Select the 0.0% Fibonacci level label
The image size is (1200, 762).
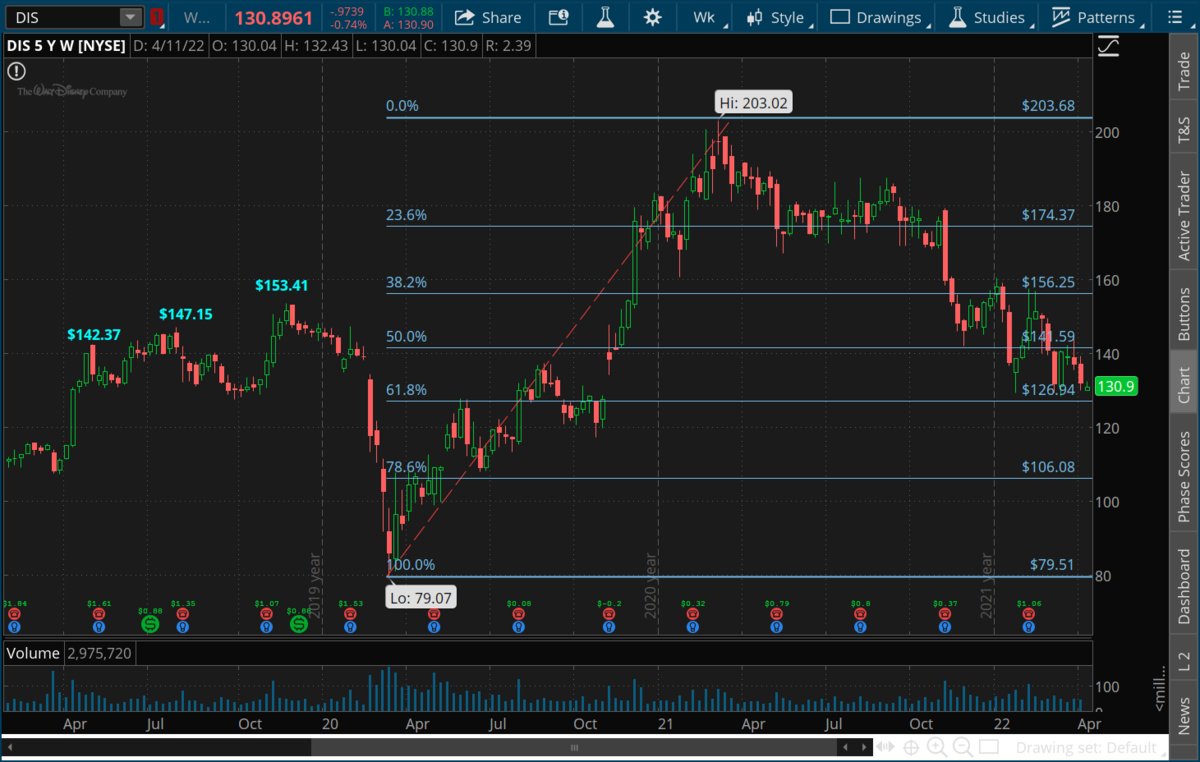click(x=403, y=106)
